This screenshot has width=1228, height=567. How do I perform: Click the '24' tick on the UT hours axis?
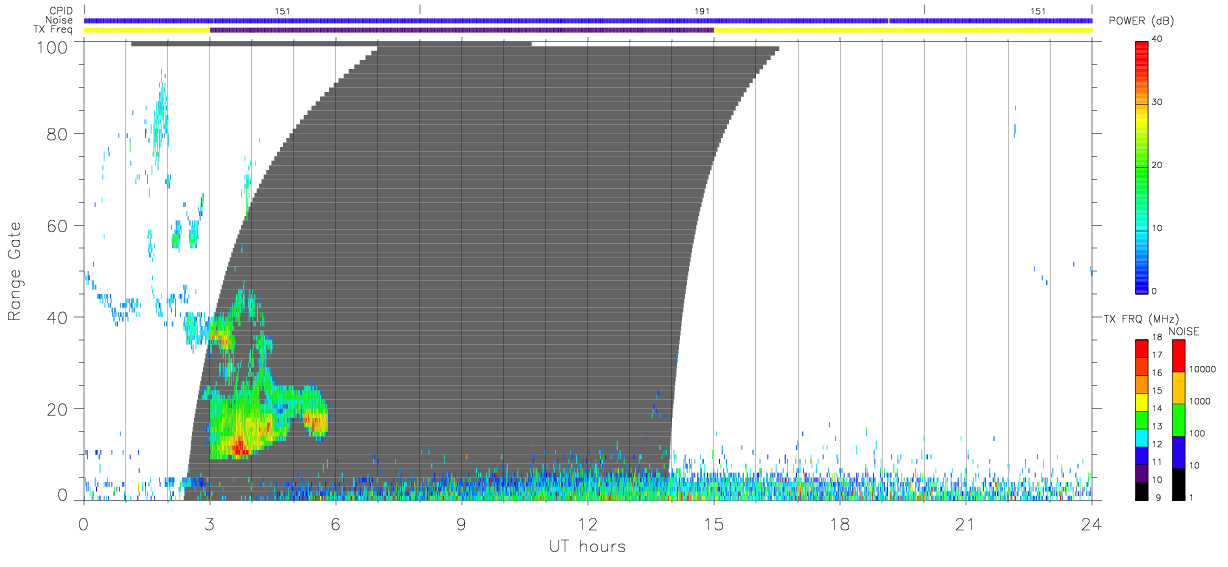coord(1091,524)
